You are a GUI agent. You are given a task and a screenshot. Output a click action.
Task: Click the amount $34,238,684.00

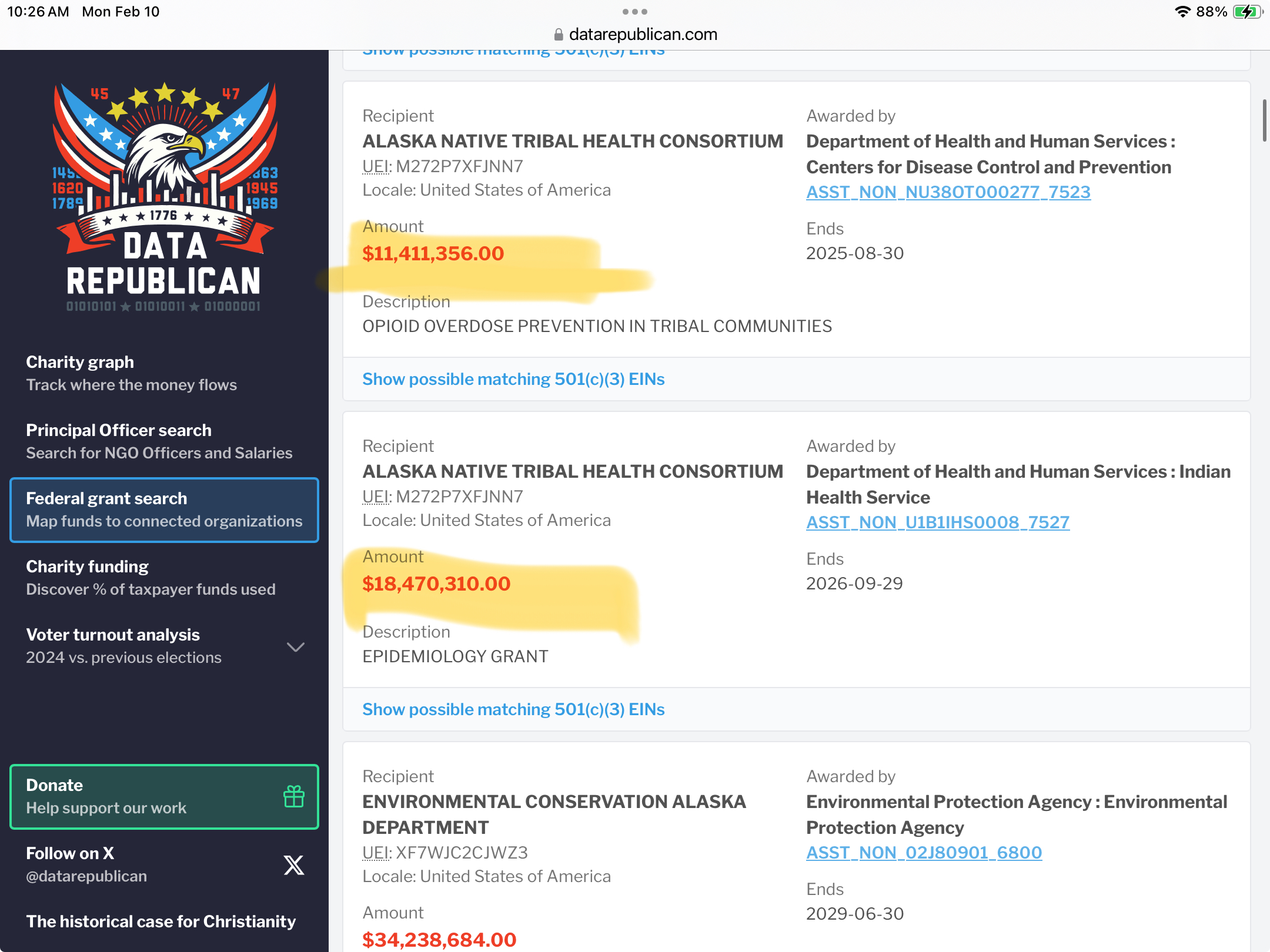[439, 940]
